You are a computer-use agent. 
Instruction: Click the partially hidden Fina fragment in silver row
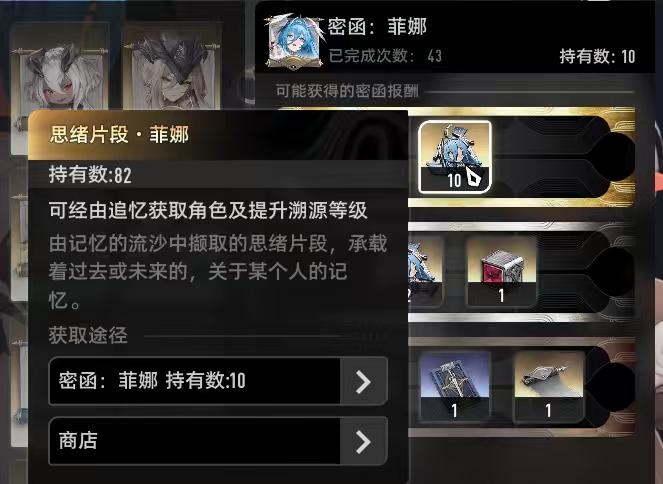425,271
